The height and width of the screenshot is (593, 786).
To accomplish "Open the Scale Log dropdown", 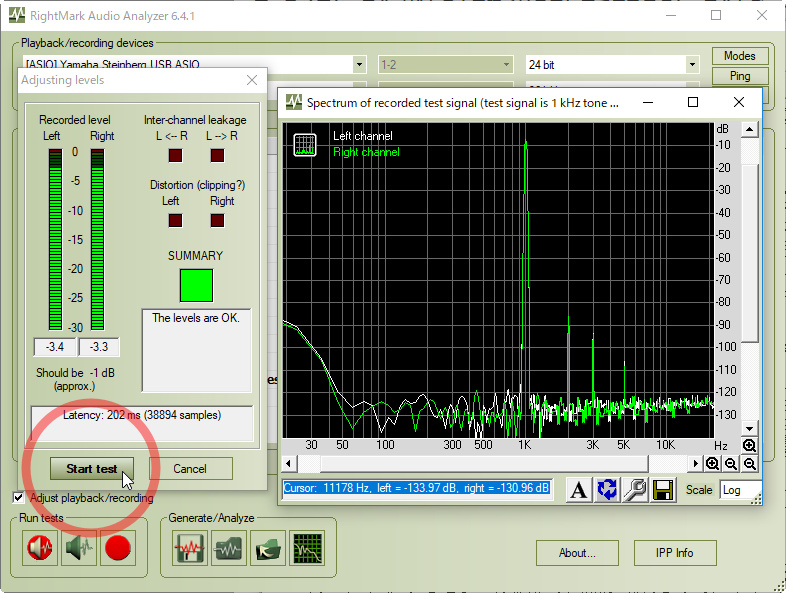I will [x=740, y=490].
